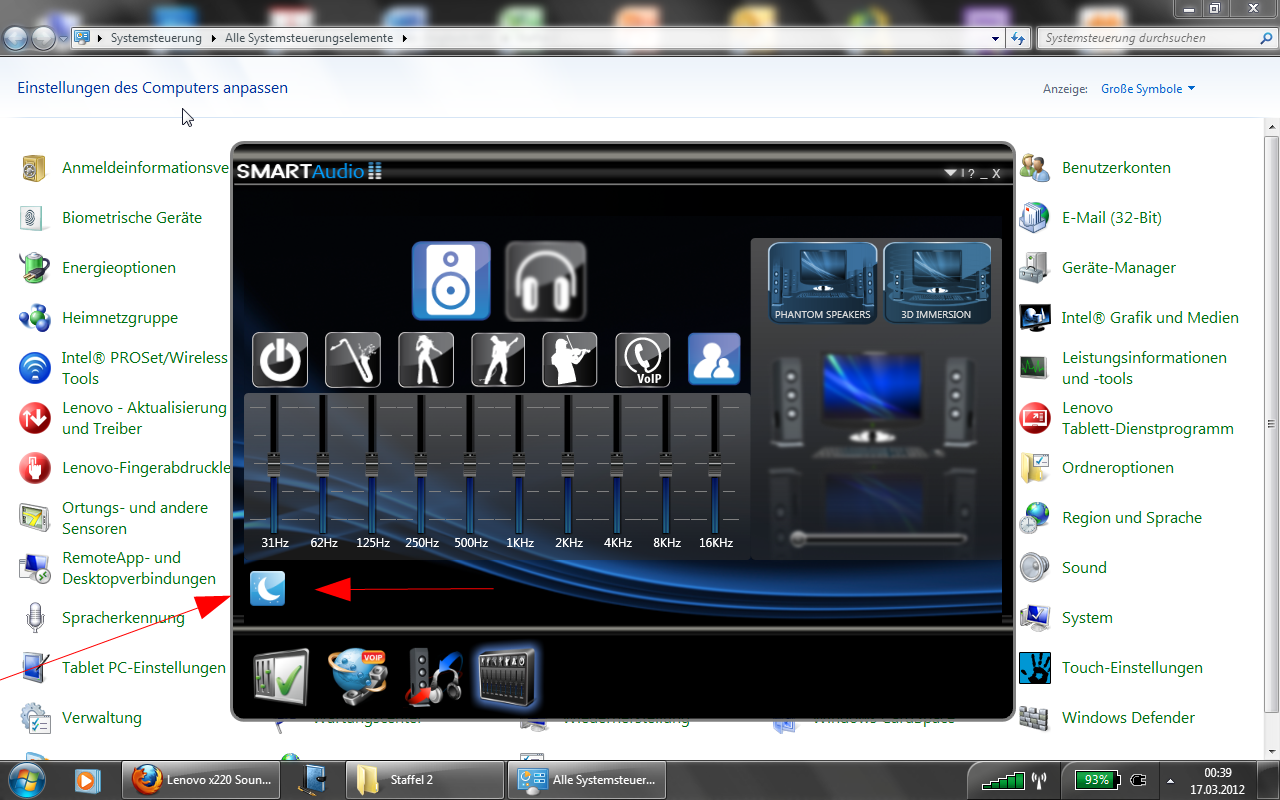The width and height of the screenshot is (1280, 800).
Task: Adjust the 250Hz equalizer slider
Action: coord(421,464)
